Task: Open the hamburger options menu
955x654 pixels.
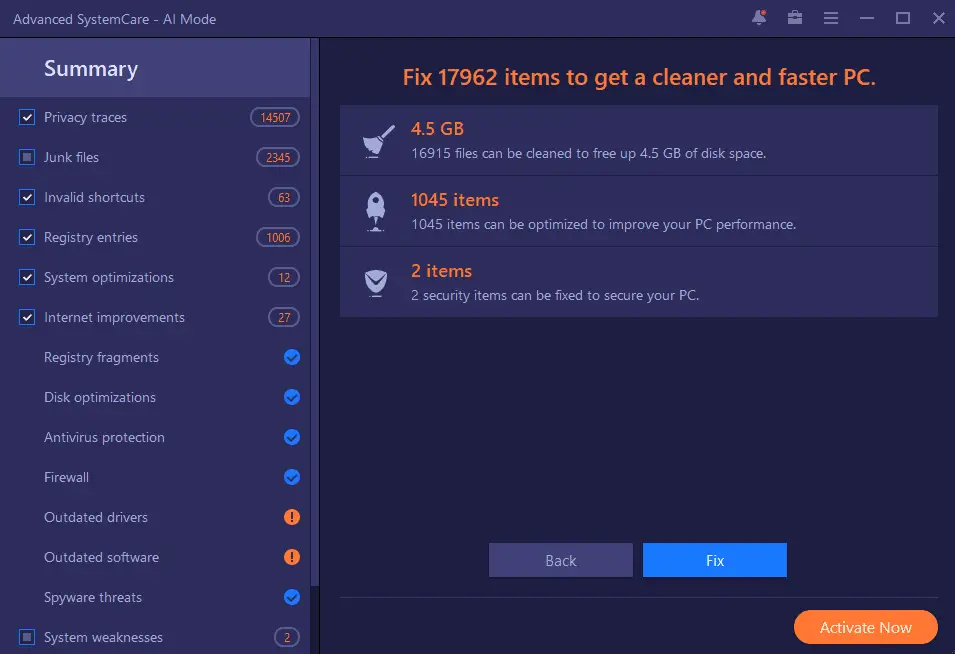Action: (x=831, y=18)
